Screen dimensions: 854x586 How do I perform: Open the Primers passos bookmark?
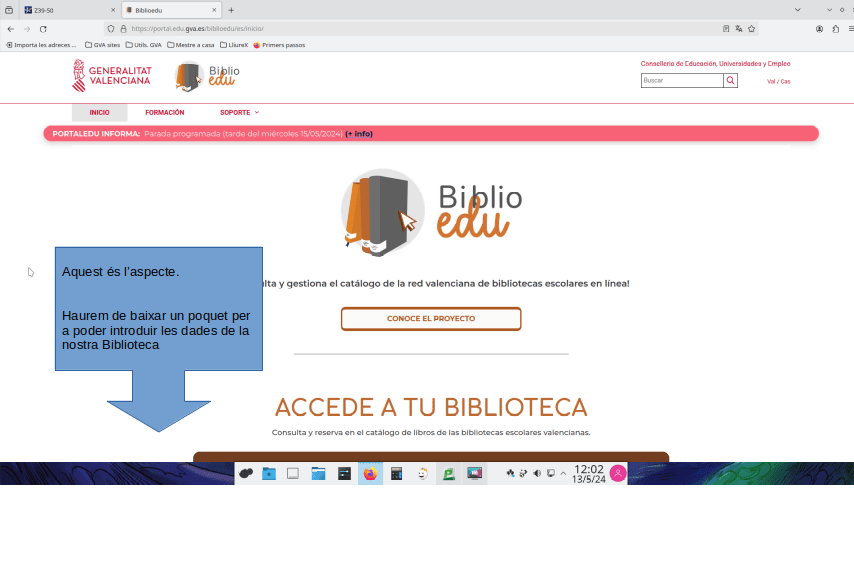tap(279, 45)
